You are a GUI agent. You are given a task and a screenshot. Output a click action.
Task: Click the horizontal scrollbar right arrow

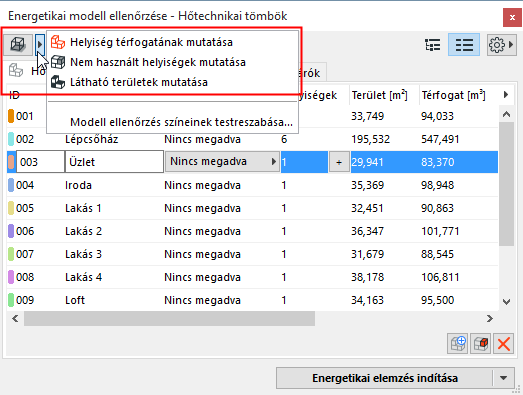point(489,319)
